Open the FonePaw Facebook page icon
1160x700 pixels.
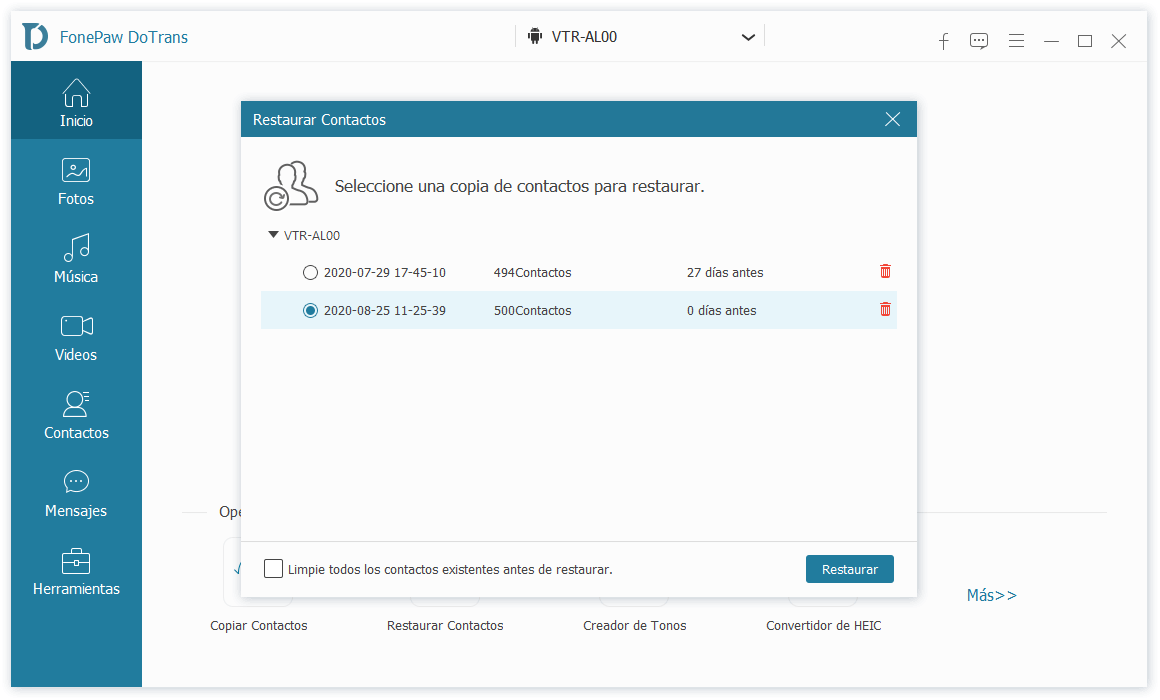[x=943, y=42]
